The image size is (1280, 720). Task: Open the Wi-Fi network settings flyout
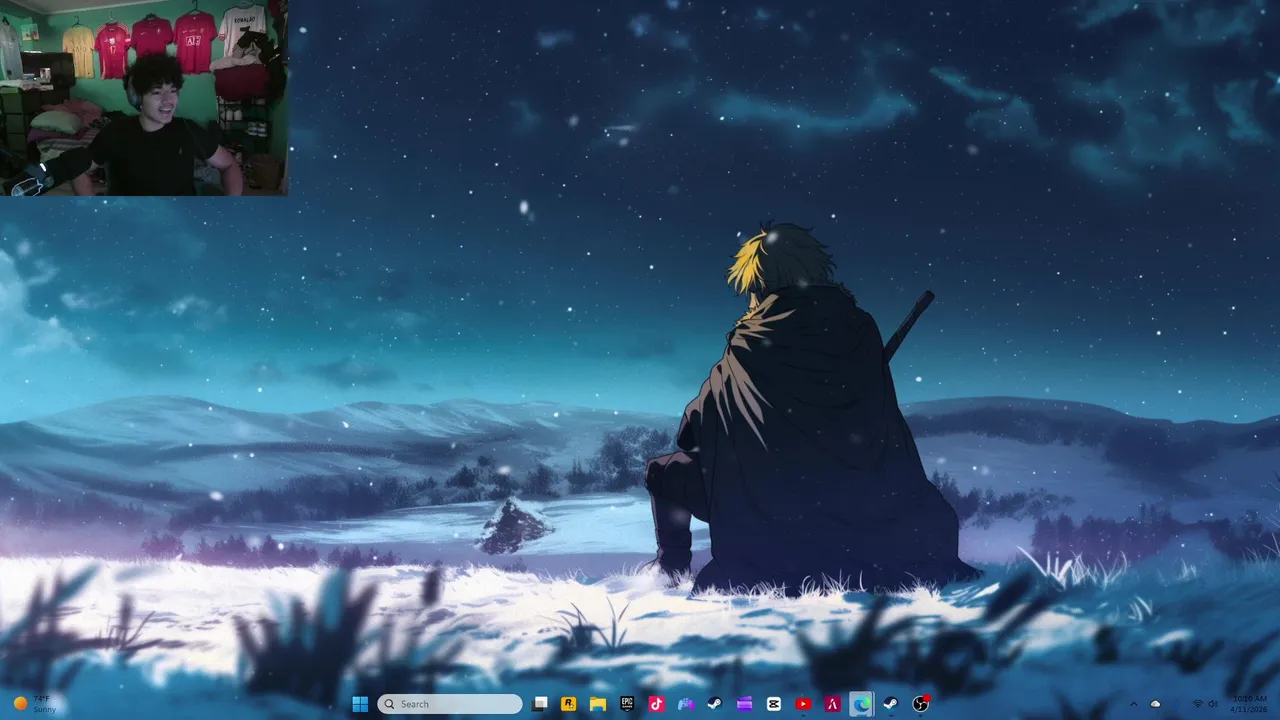[x=1197, y=704]
